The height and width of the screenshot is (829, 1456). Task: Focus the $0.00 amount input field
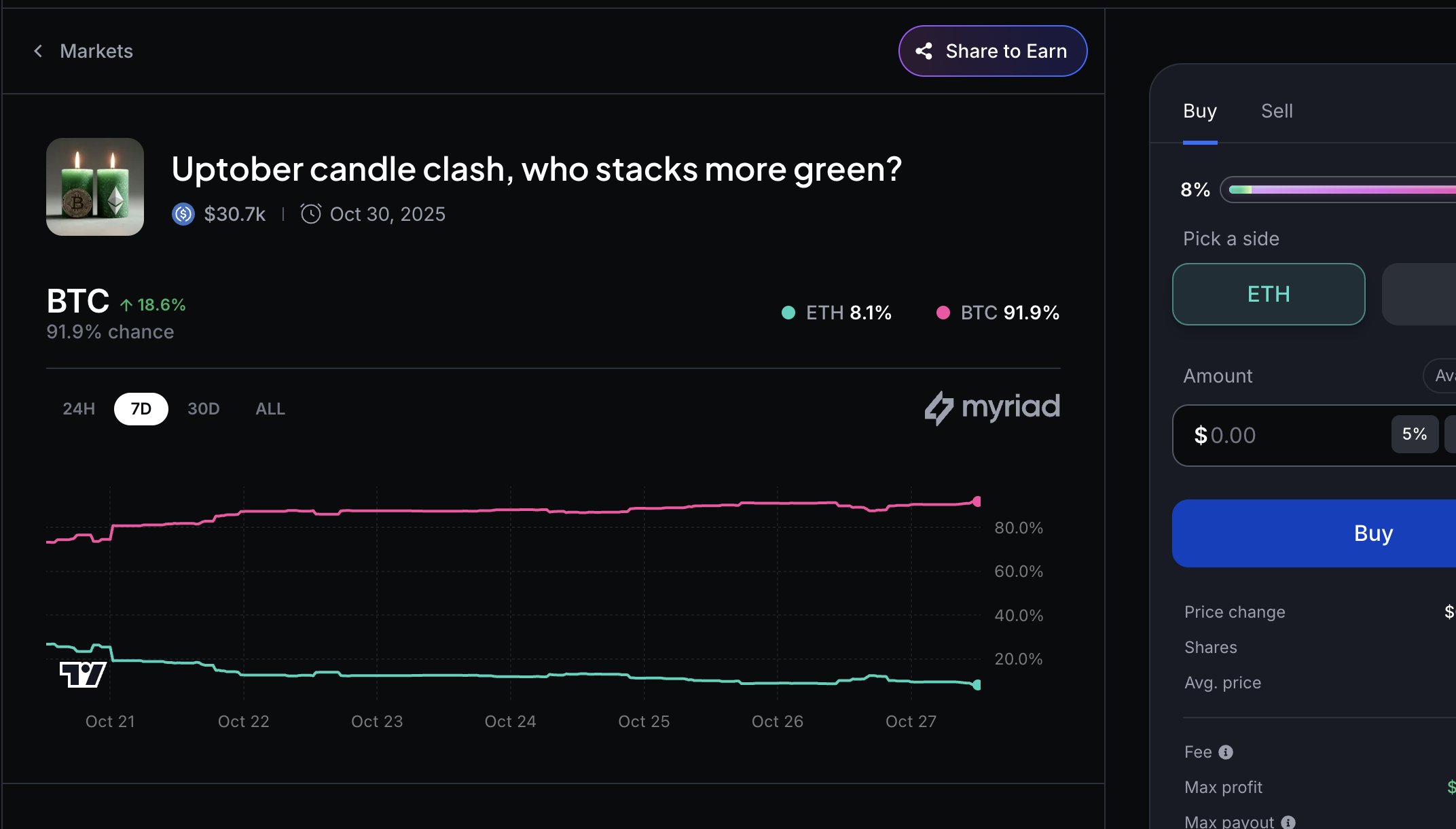click(x=1284, y=436)
